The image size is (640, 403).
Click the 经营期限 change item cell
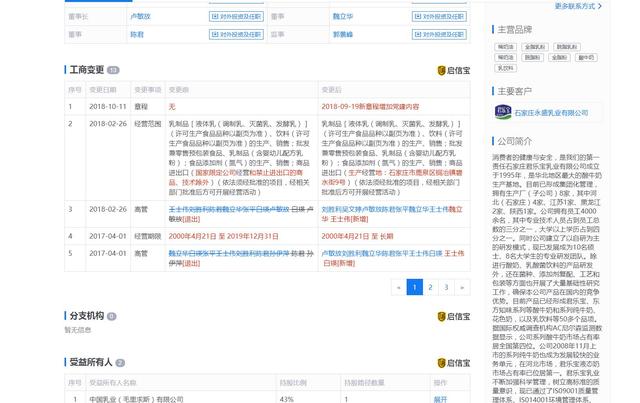point(148,236)
